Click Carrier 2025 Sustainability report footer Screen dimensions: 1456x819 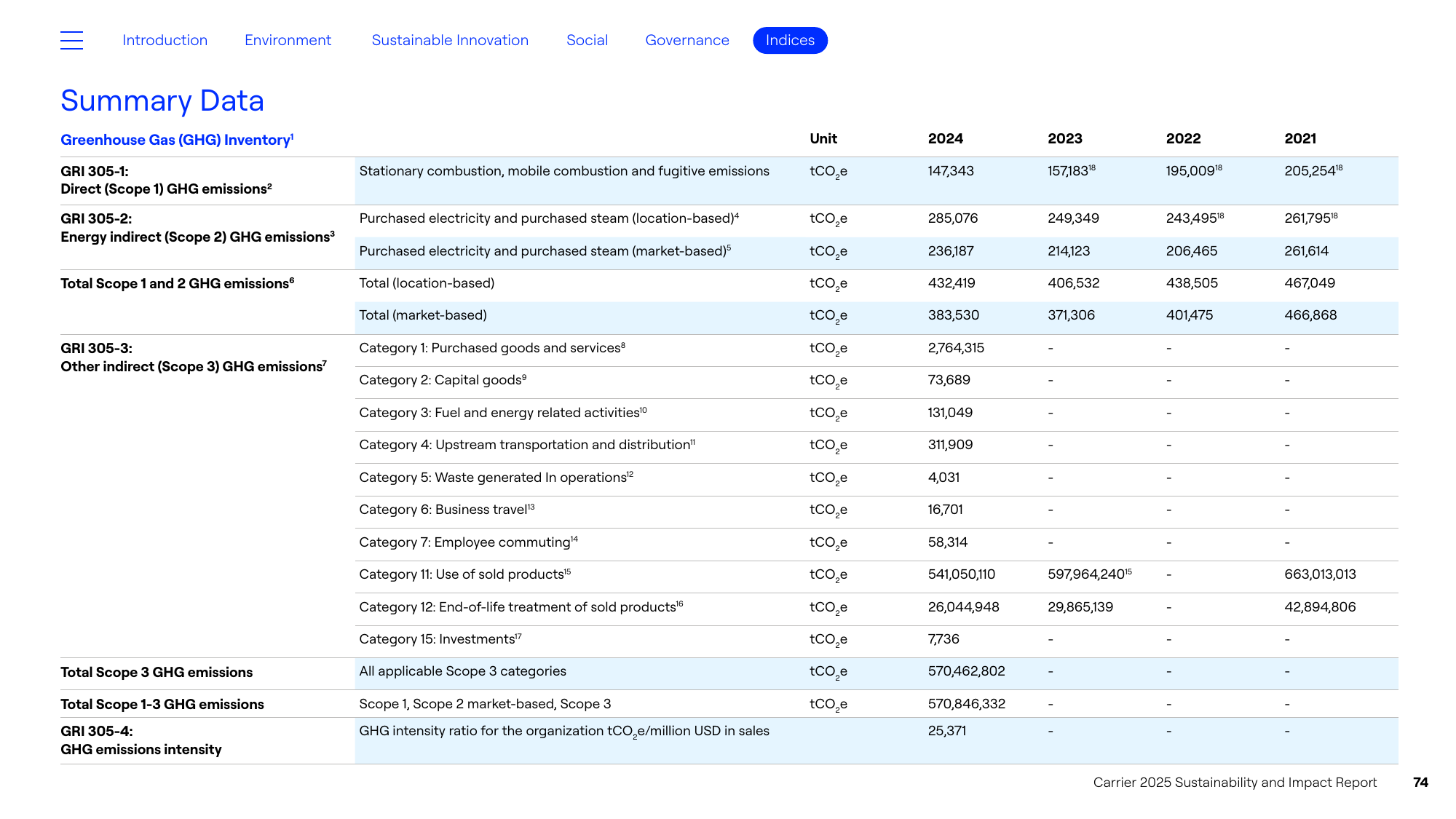[1235, 783]
